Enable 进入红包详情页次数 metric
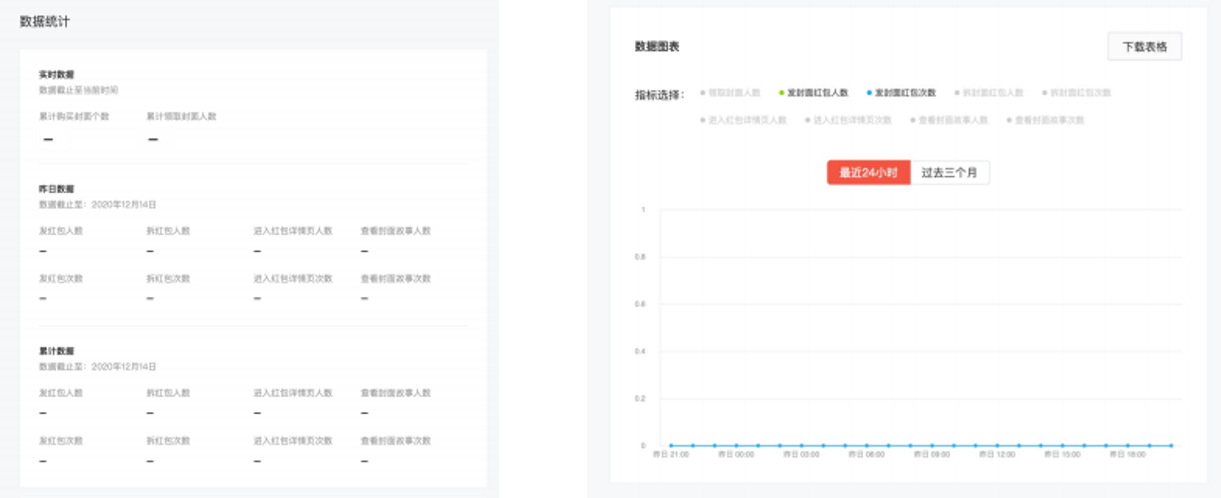 (x=848, y=120)
